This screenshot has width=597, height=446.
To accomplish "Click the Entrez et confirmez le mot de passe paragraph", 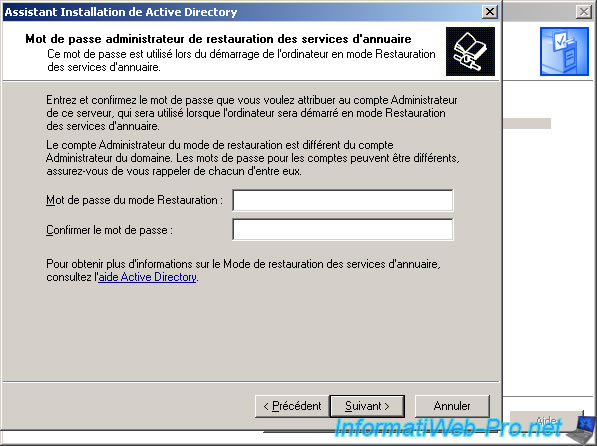I will pos(252,113).
